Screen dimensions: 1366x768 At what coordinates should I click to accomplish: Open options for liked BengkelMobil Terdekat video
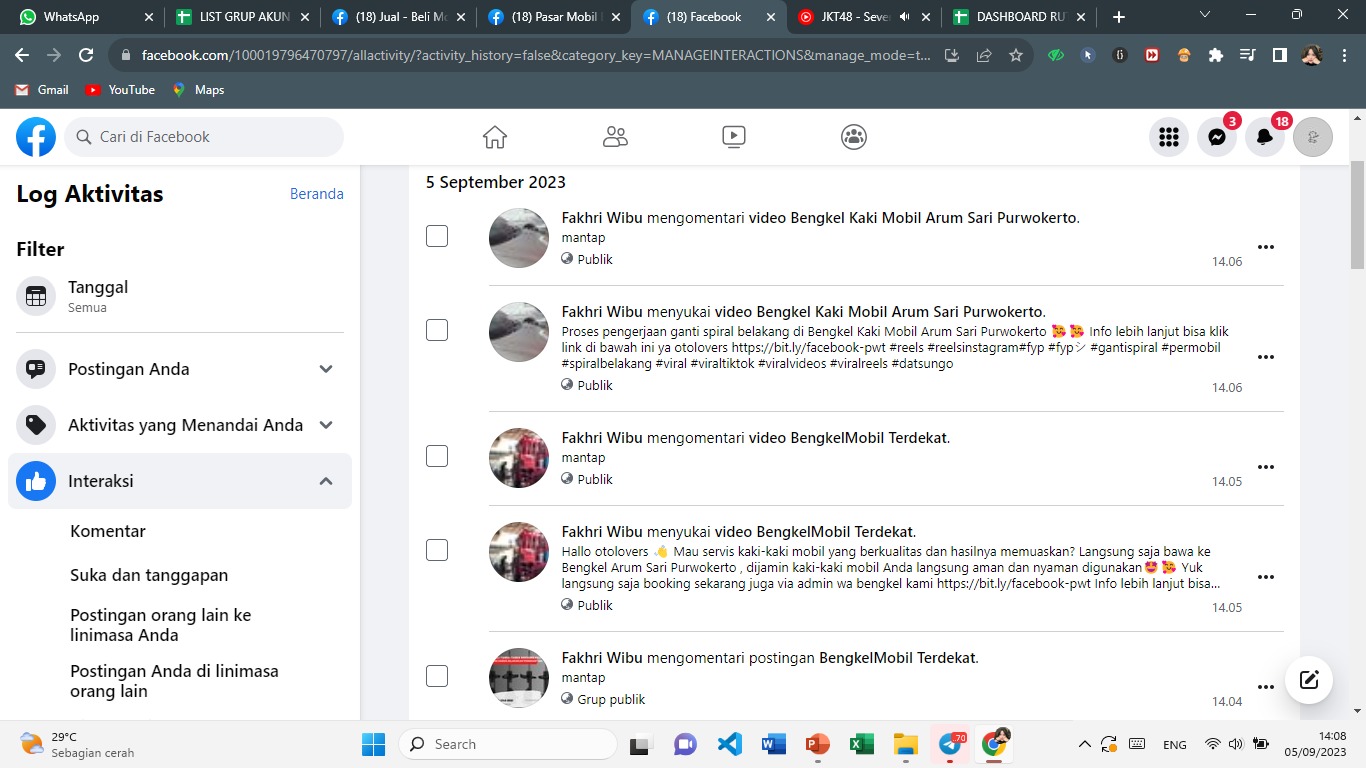click(x=1266, y=577)
